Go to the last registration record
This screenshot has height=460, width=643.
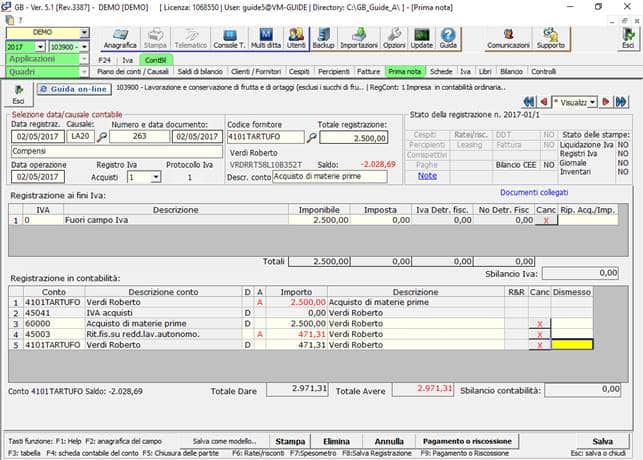pos(621,102)
